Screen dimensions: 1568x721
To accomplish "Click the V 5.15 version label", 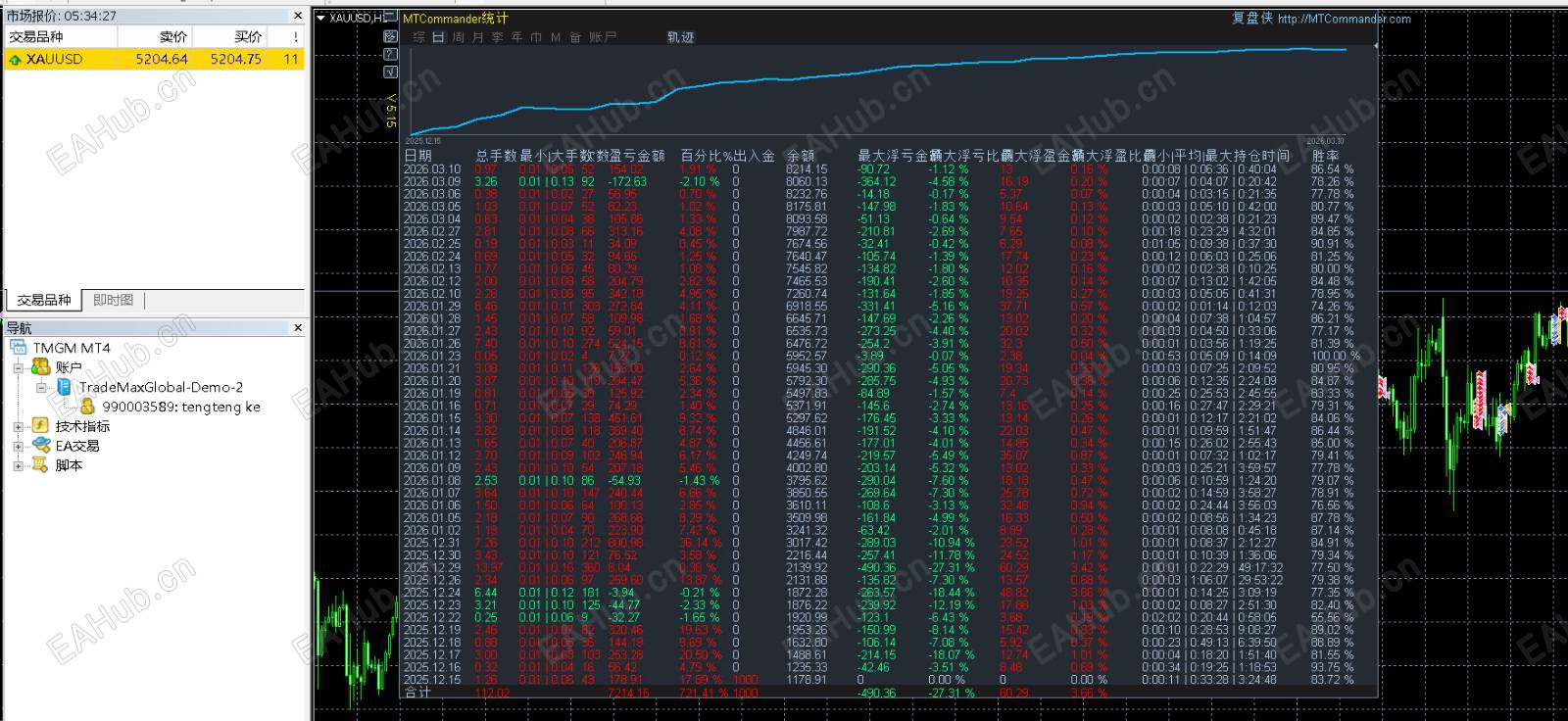I will [390, 111].
